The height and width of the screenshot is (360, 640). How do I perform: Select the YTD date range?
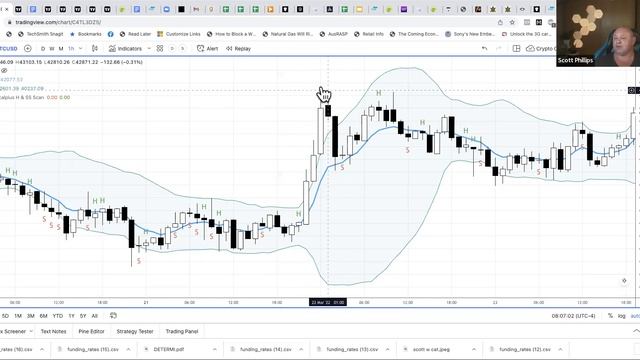tap(58, 316)
